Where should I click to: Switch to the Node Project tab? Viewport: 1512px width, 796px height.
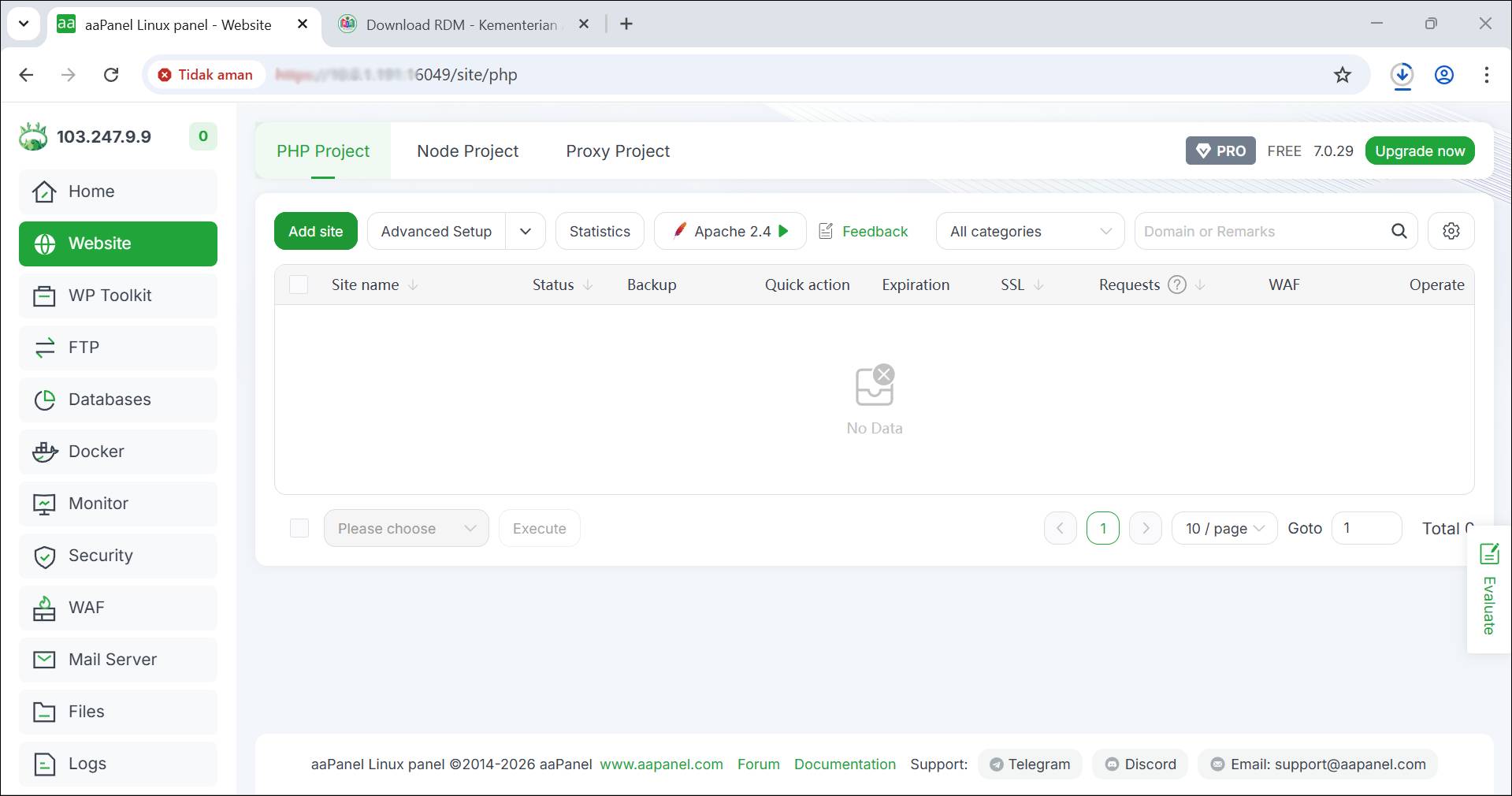[467, 151]
